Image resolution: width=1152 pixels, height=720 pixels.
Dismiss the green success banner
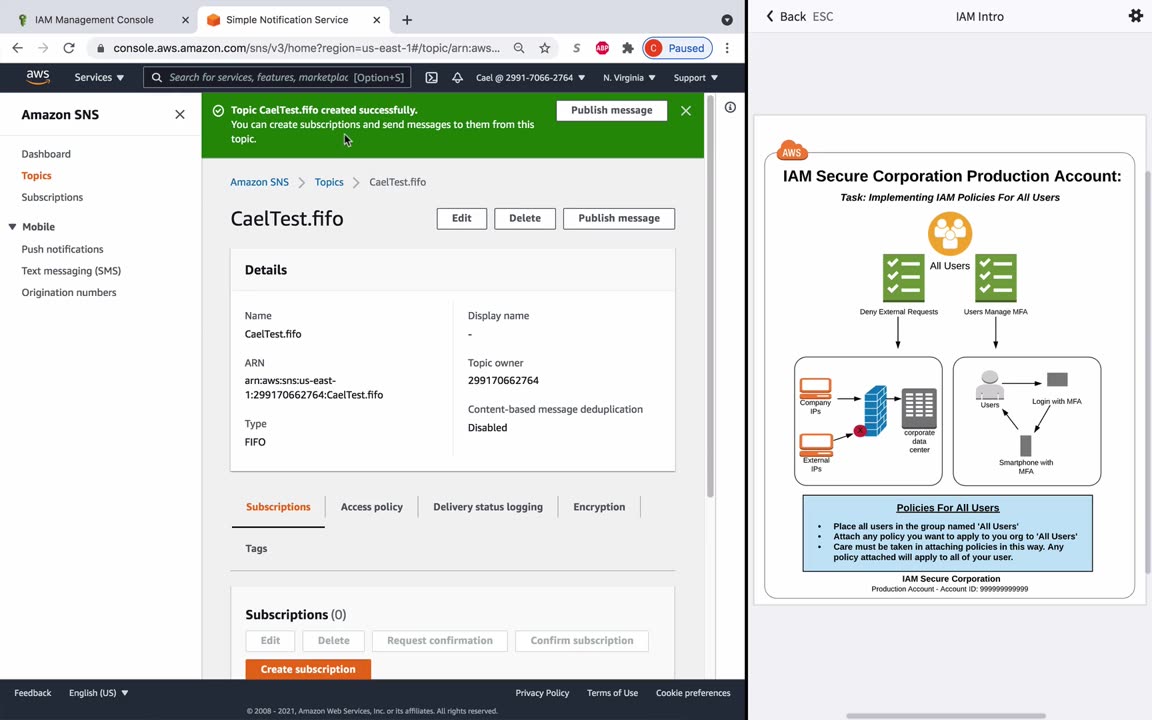tap(686, 111)
